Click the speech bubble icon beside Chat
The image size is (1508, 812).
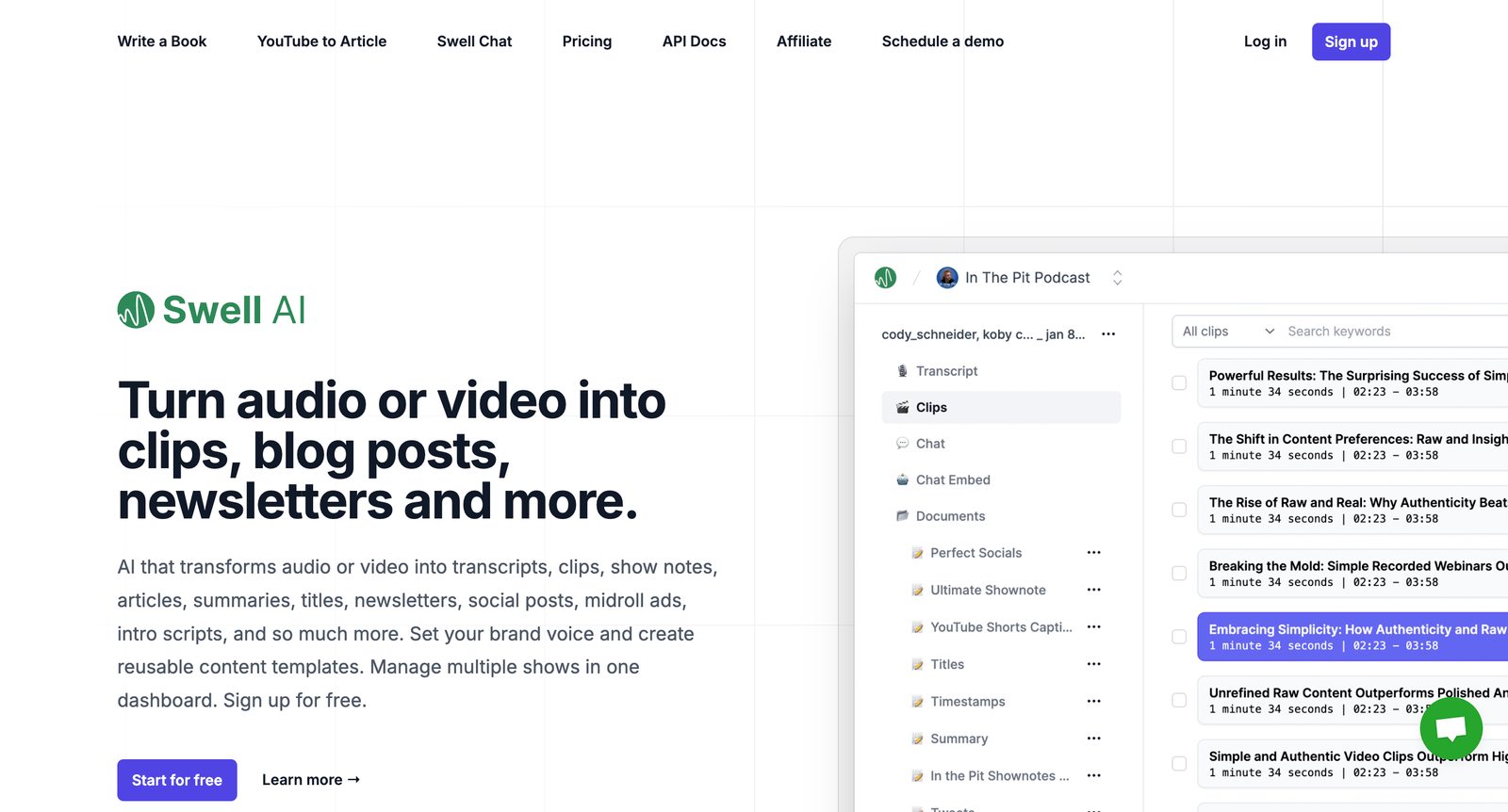coord(902,444)
